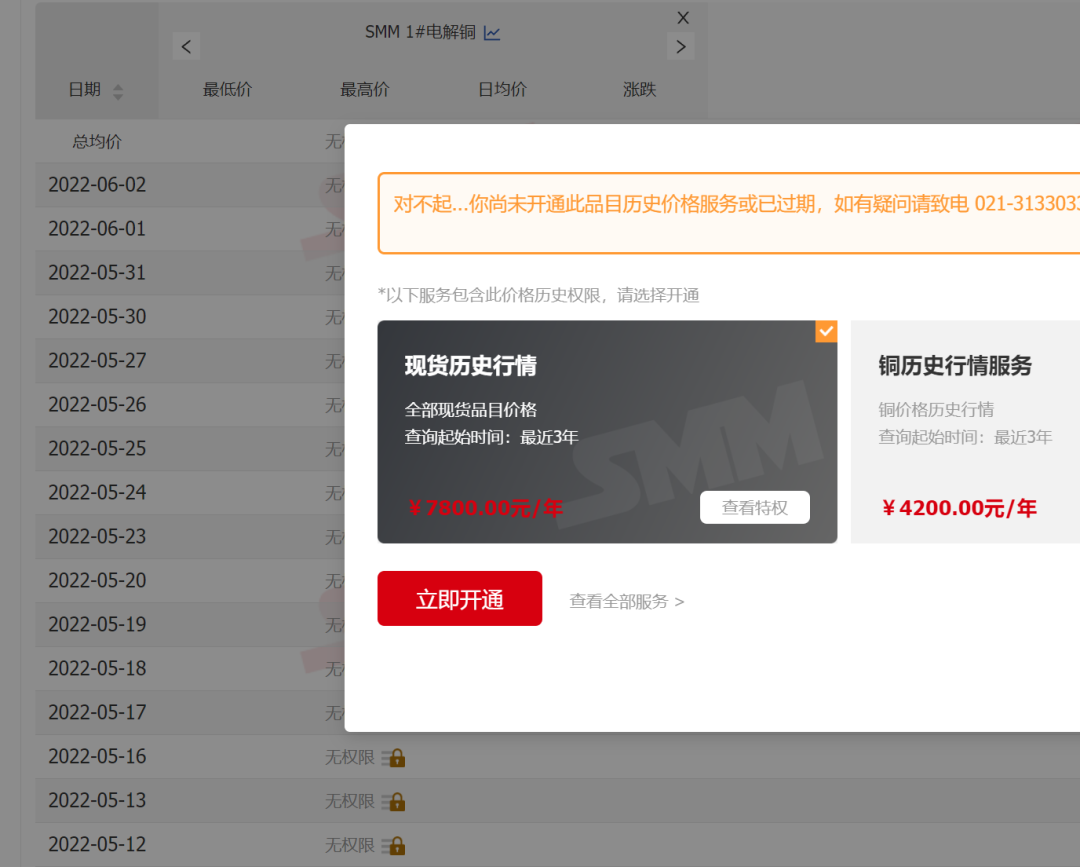Go to previous product with left arrow
The height and width of the screenshot is (867, 1080).
pos(186,46)
